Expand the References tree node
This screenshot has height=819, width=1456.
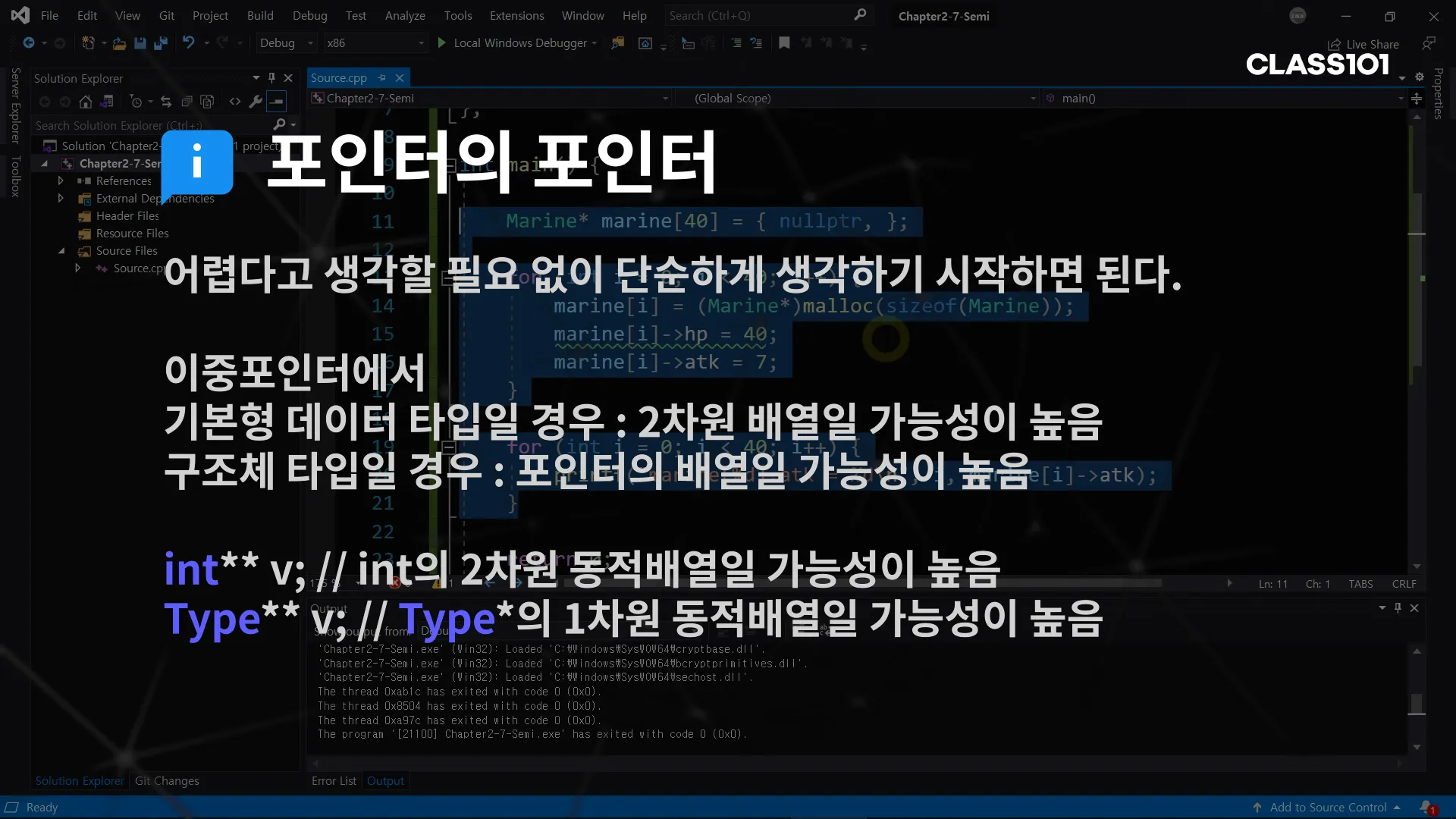(61, 181)
